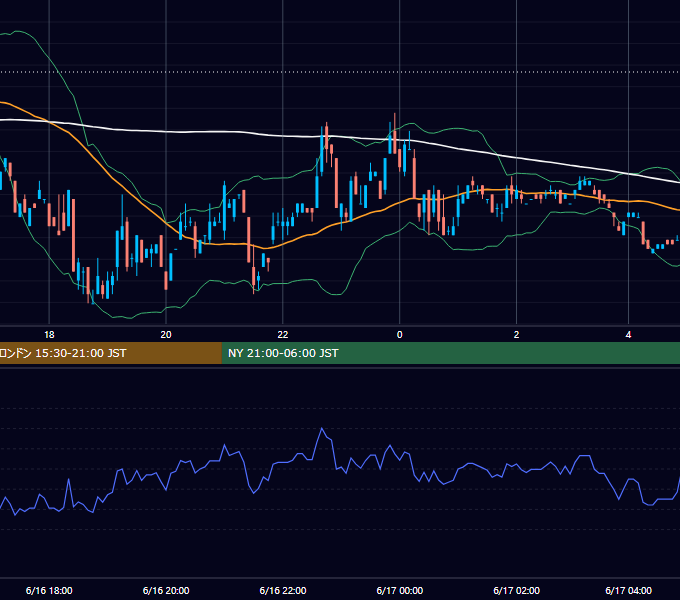
Task: Select the NY 21:00-06:00 JST session bar
Action: click(x=451, y=353)
